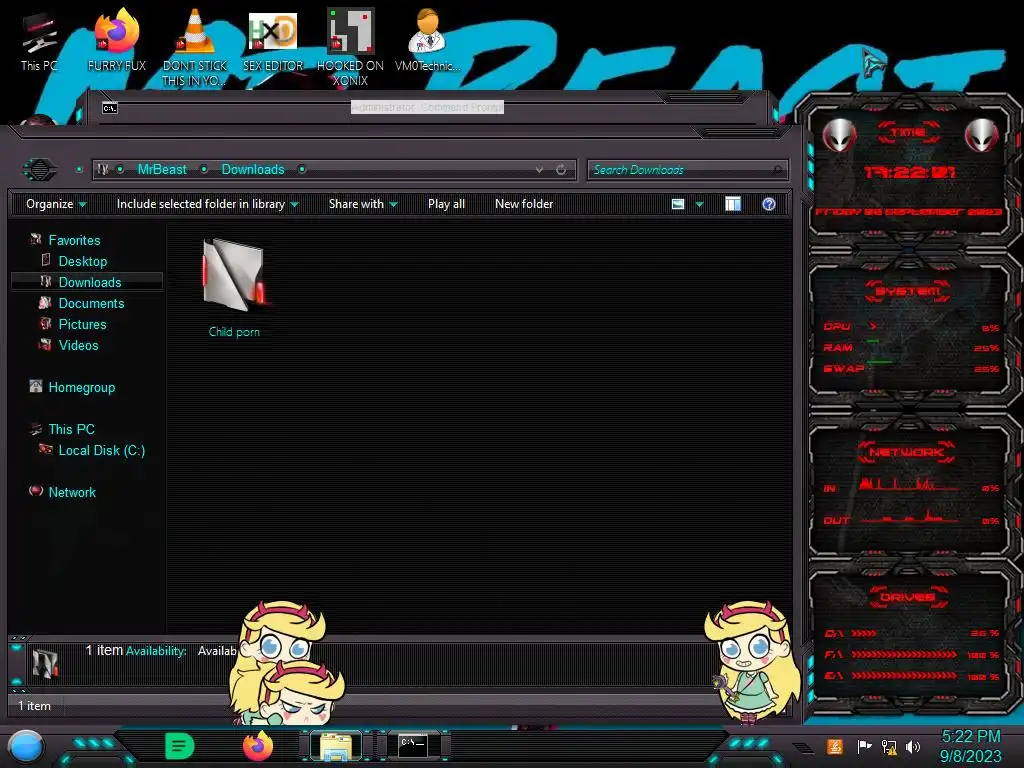
Task: Open the HxD shortcut labeled SEX EDITOR
Action: [x=273, y=40]
